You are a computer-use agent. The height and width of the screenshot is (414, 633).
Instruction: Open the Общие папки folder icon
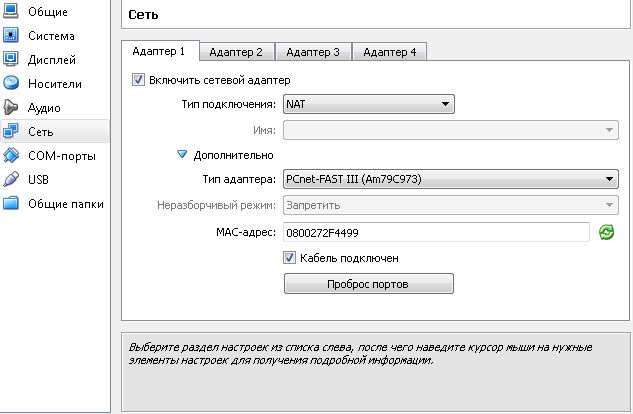point(11,203)
